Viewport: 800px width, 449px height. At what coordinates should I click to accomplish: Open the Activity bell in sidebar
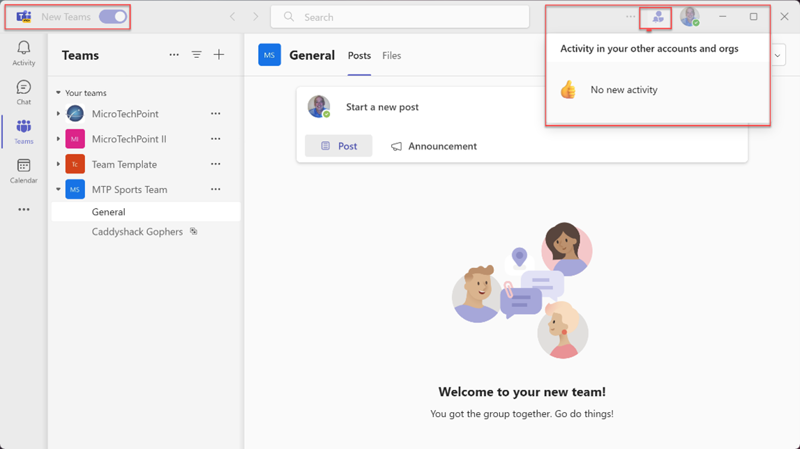point(23,53)
